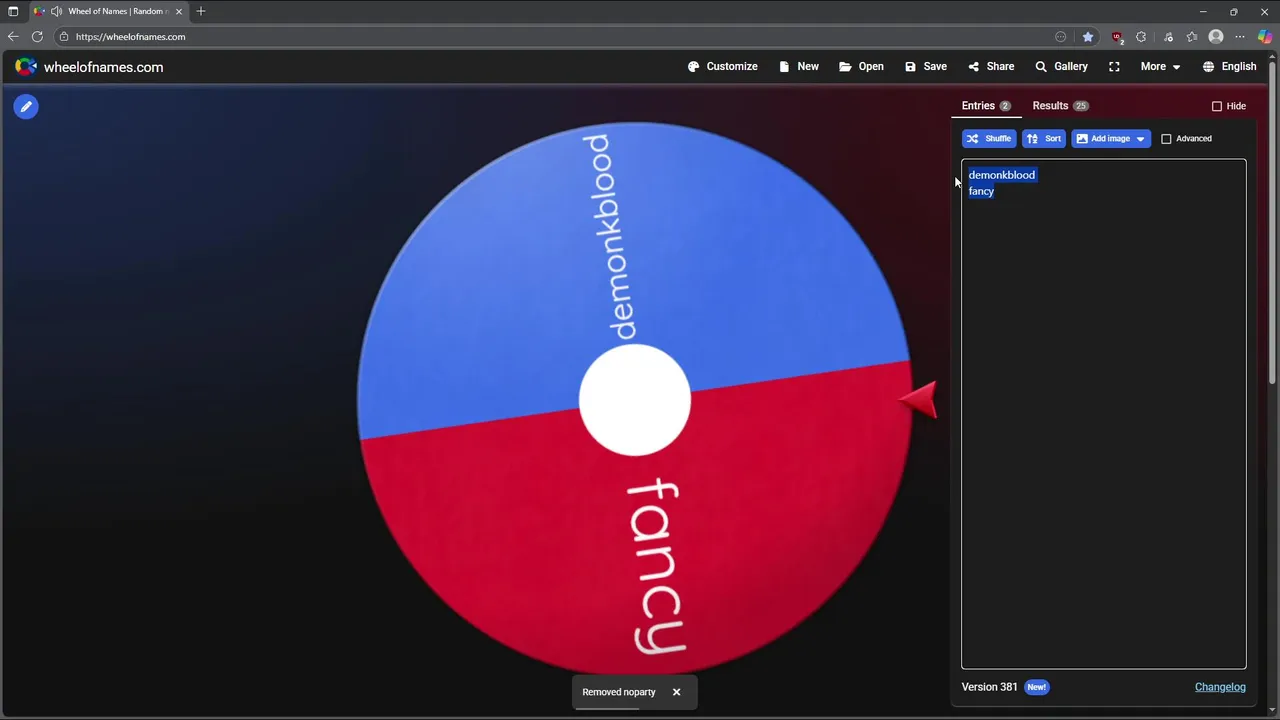The image size is (1280, 720).
Task: Share the wheel
Action: coord(991,67)
